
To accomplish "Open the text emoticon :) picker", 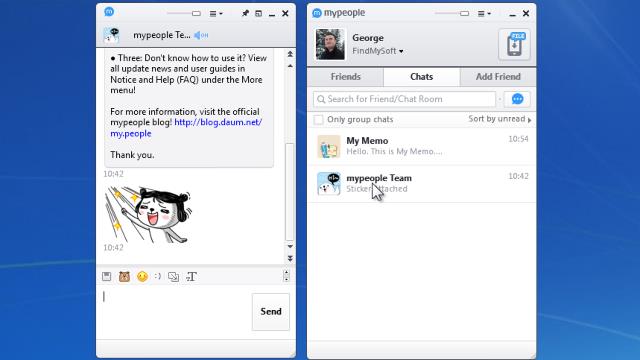I will (158, 276).
